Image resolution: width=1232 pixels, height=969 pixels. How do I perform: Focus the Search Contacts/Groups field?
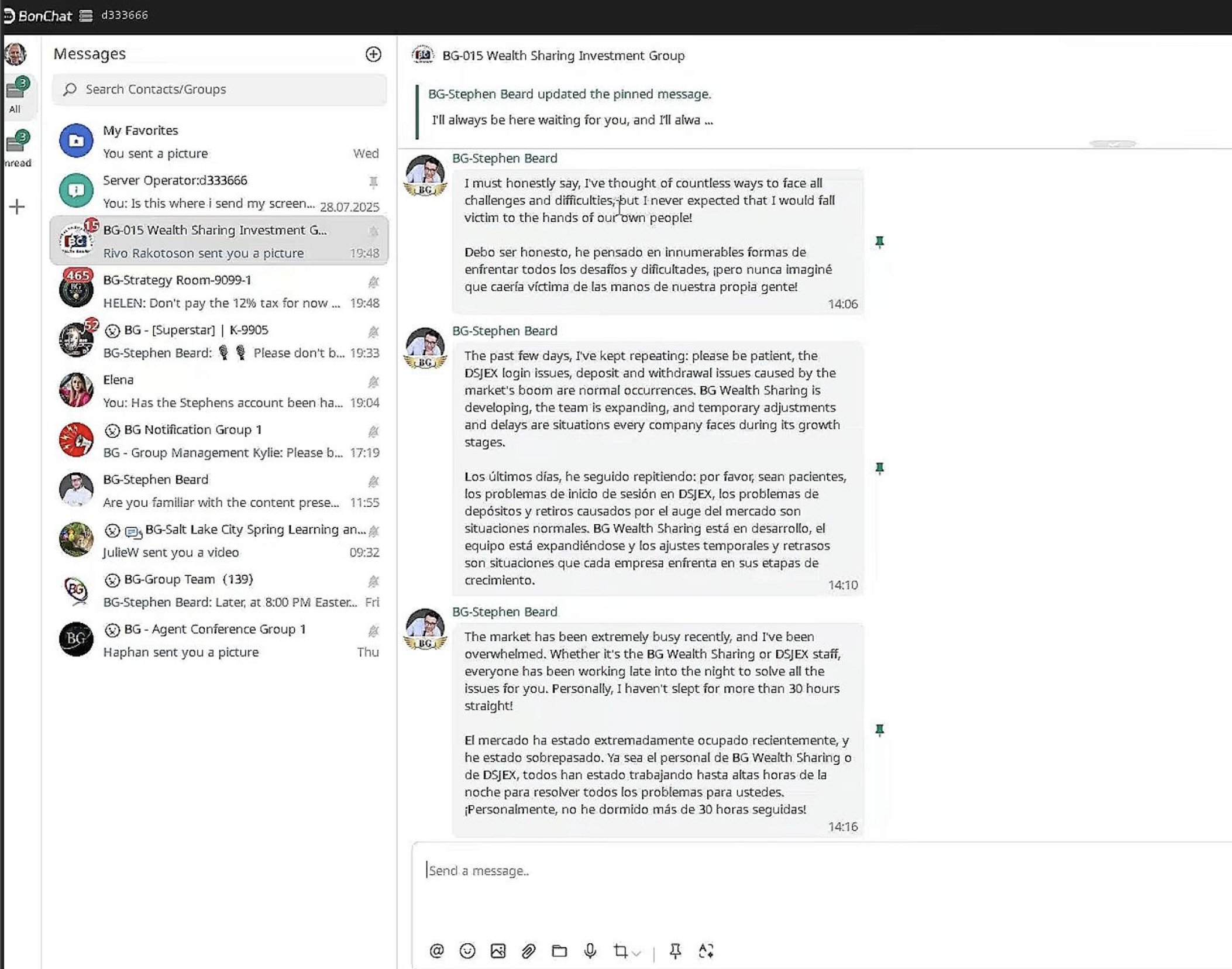click(219, 89)
